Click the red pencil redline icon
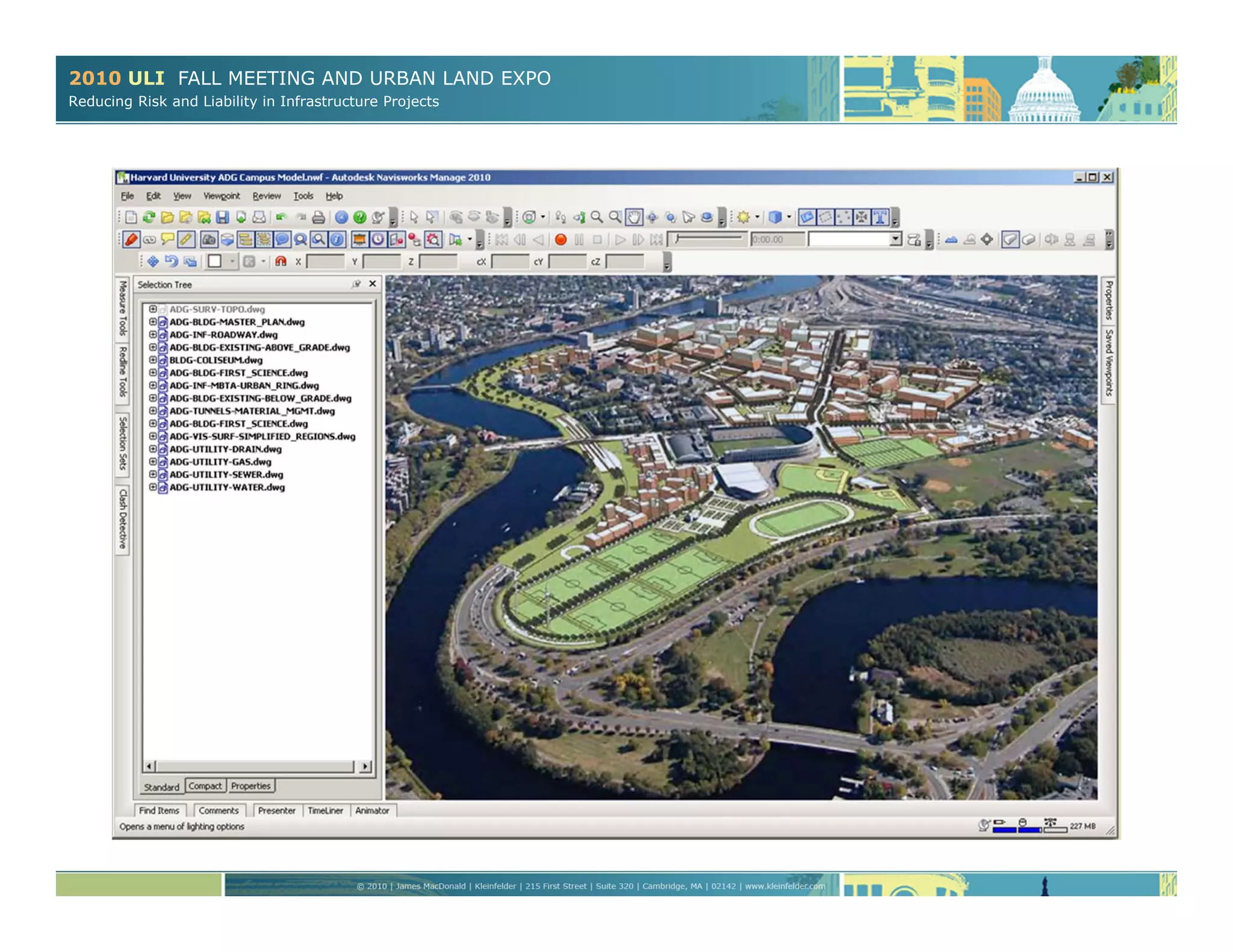 pyautogui.click(x=131, y=240)
